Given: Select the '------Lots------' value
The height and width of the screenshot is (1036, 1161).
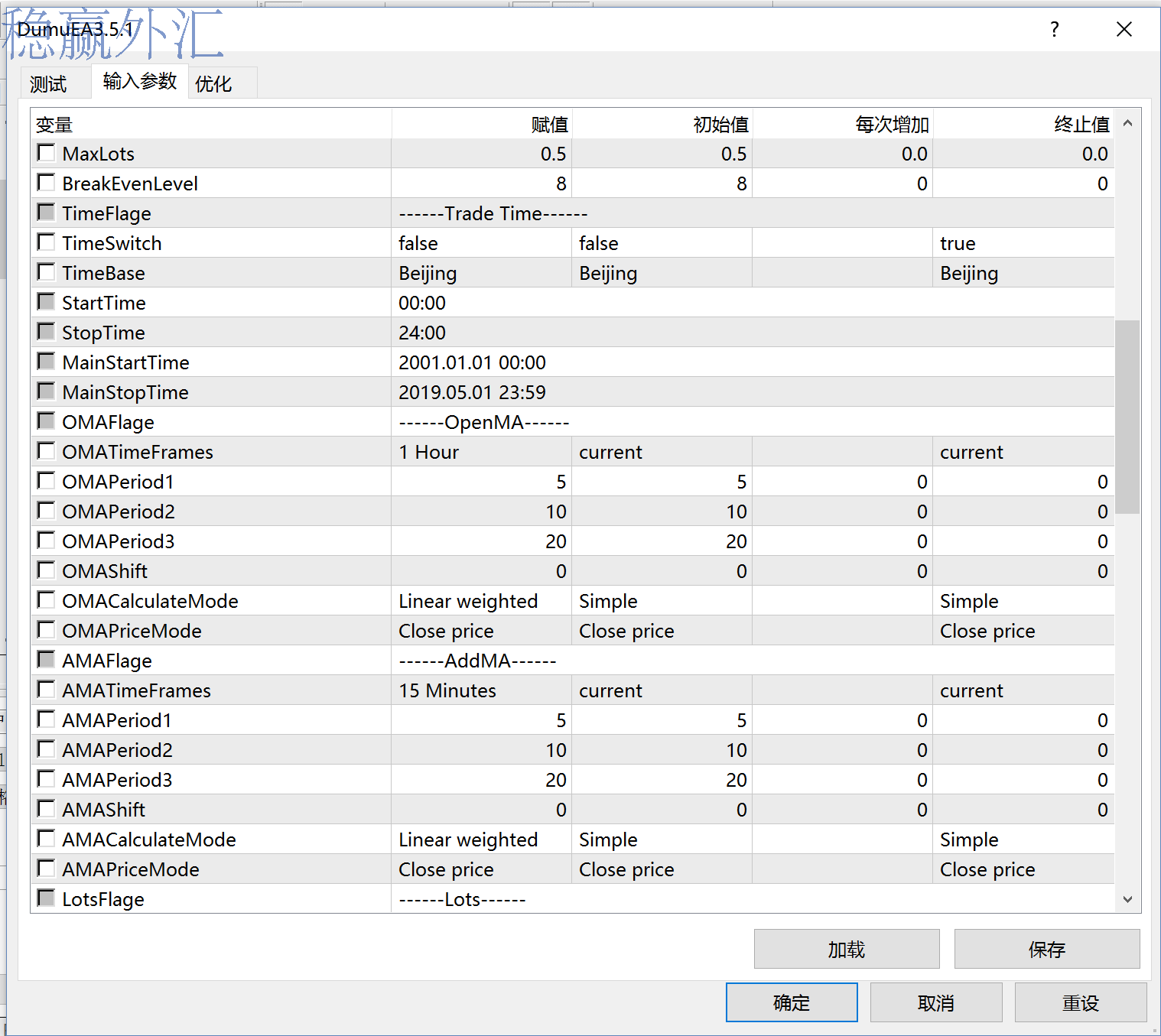Looking at the screenshot, I should point(753,898).
